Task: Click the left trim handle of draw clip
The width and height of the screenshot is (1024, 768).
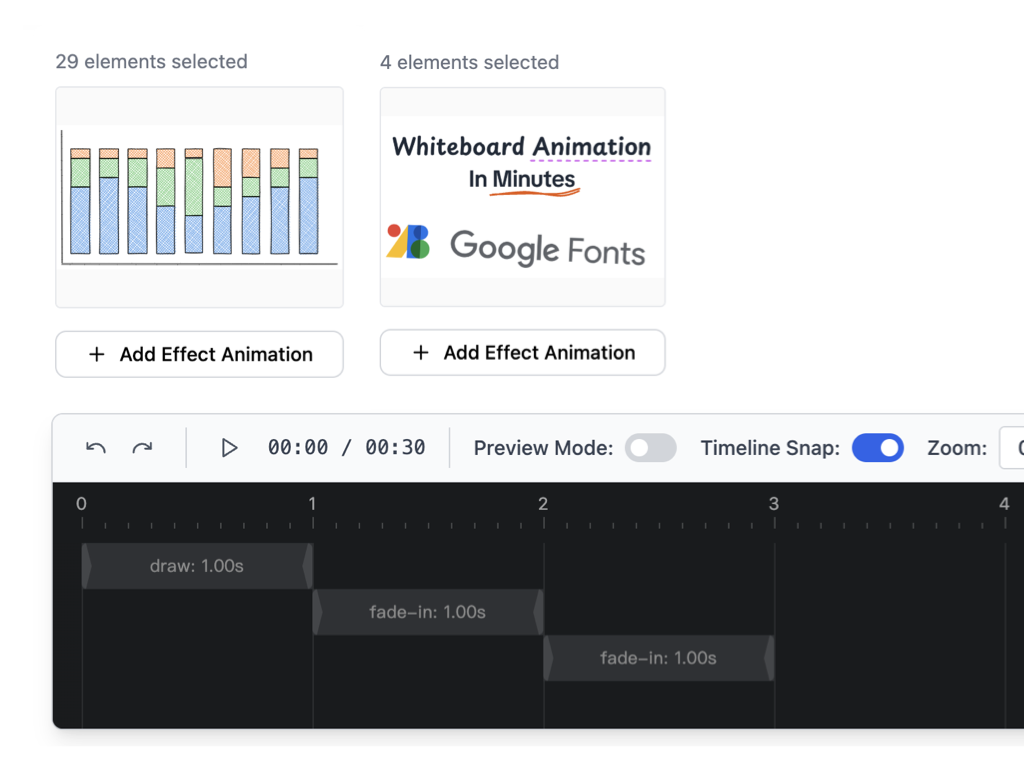Action: (x=86, y=566)
